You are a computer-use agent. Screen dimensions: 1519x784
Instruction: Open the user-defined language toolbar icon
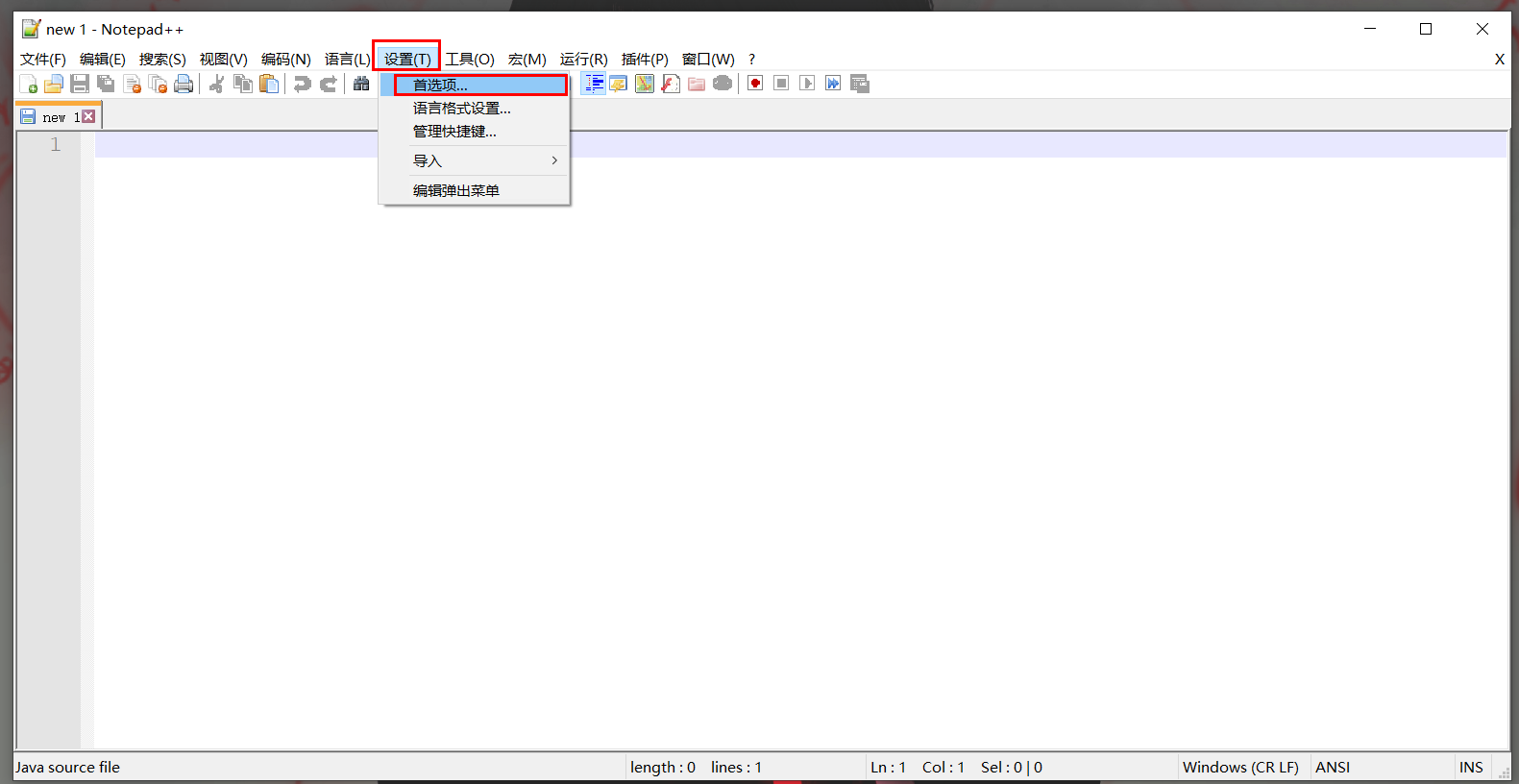coord(619,84)
